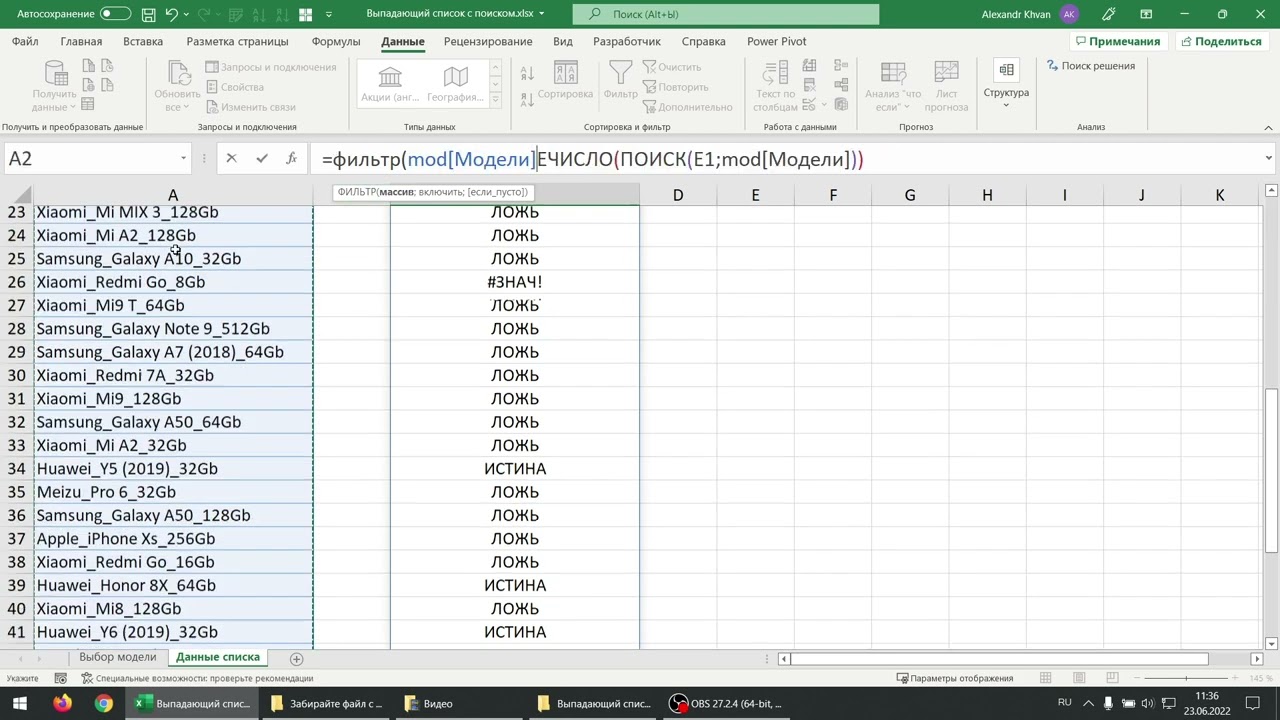Open the Формулы ribbon tab

pyautogui.click(x=336, y=41)
